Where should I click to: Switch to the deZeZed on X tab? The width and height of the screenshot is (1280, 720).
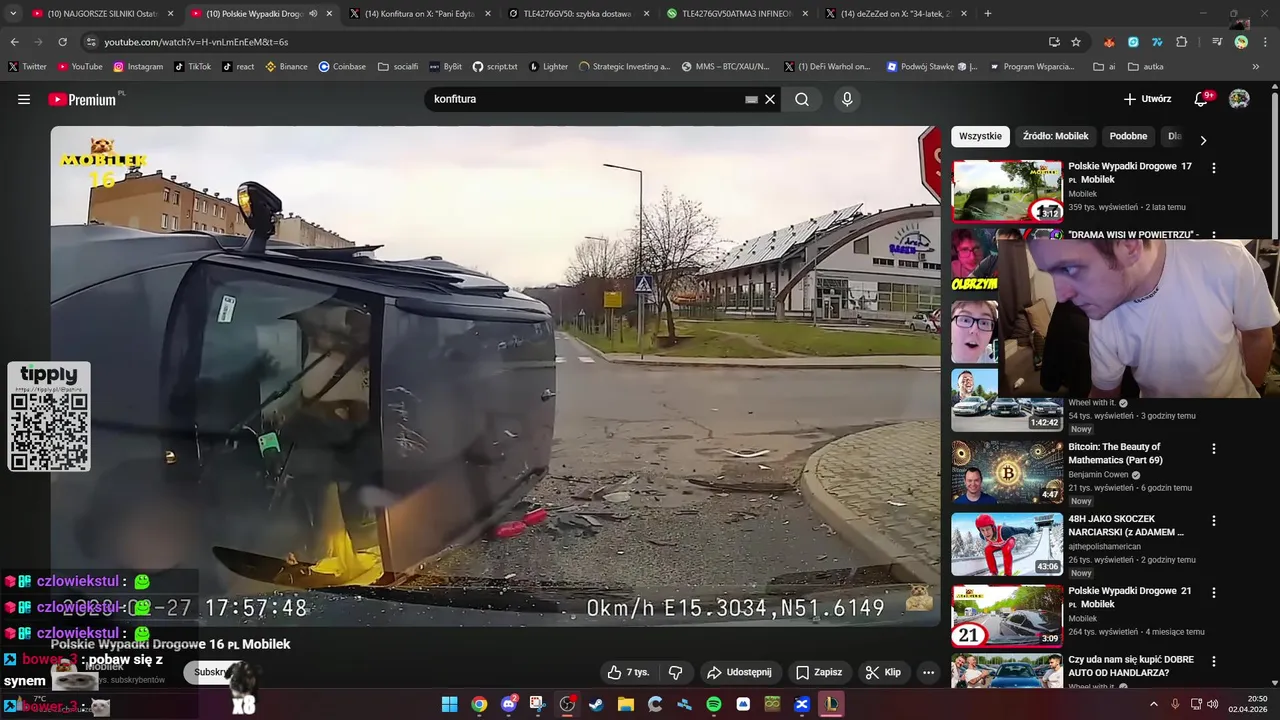[895, 14]
